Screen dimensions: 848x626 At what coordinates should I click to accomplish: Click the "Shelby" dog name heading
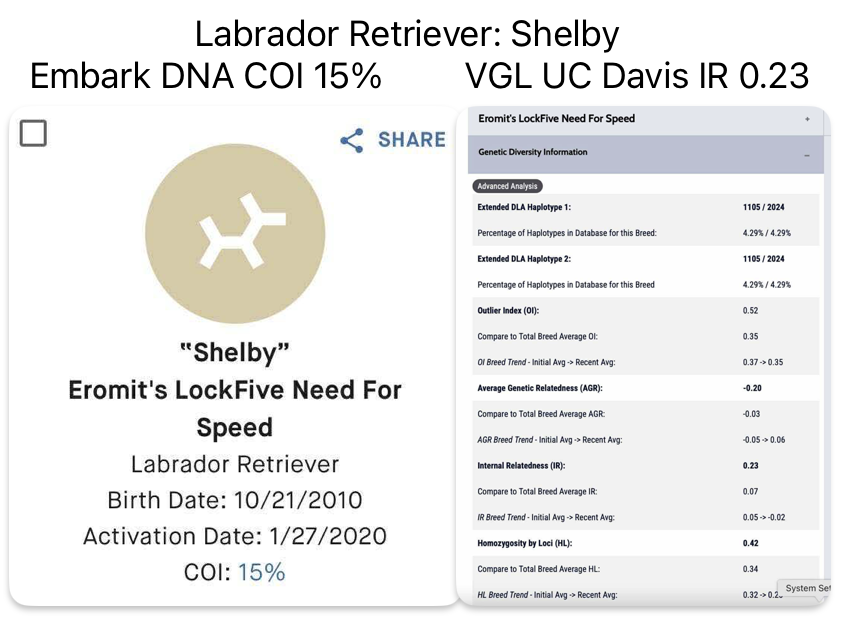point(235,352)
